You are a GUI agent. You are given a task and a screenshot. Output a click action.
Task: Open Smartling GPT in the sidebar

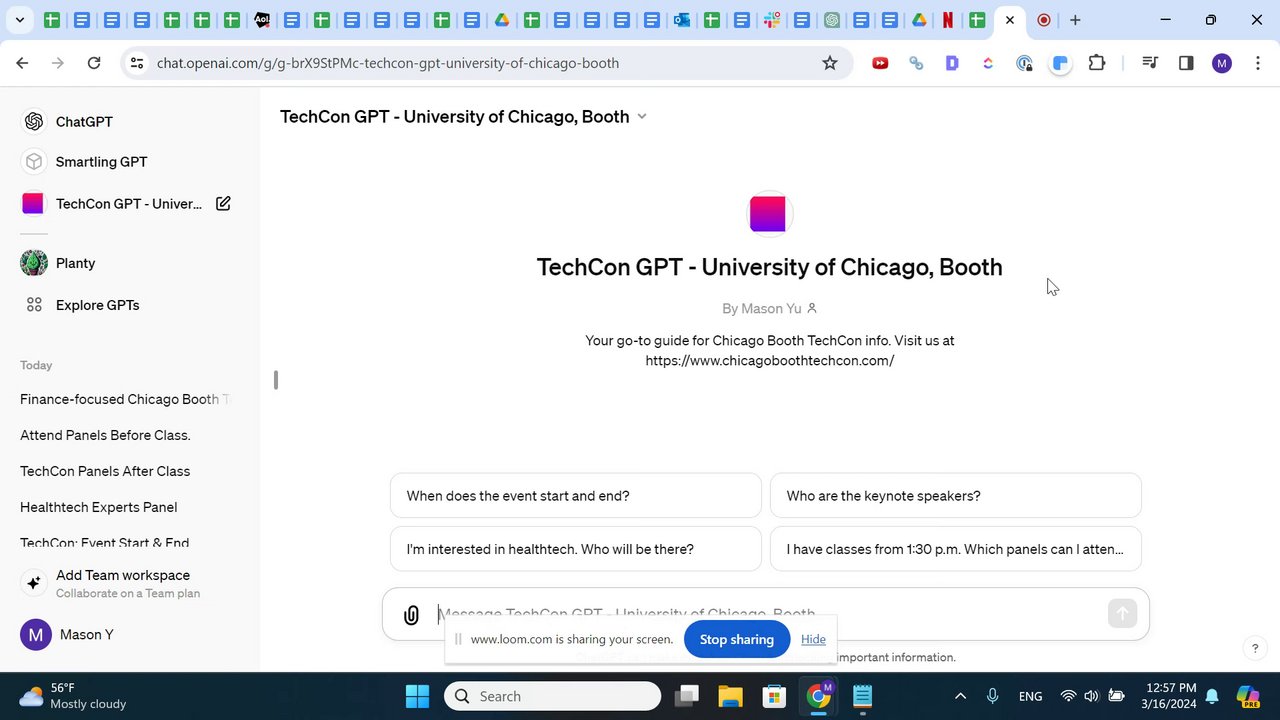[x=130, y=162]
